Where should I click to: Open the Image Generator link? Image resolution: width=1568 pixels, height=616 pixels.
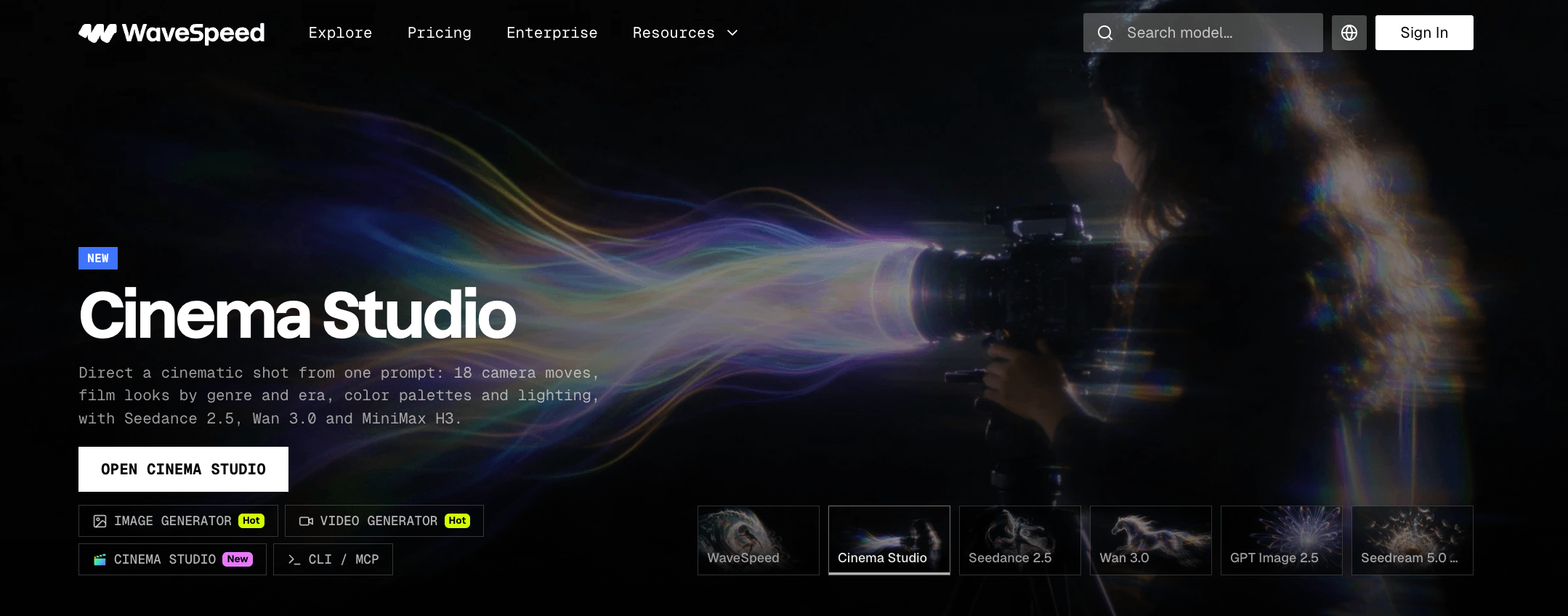point(178,521)
